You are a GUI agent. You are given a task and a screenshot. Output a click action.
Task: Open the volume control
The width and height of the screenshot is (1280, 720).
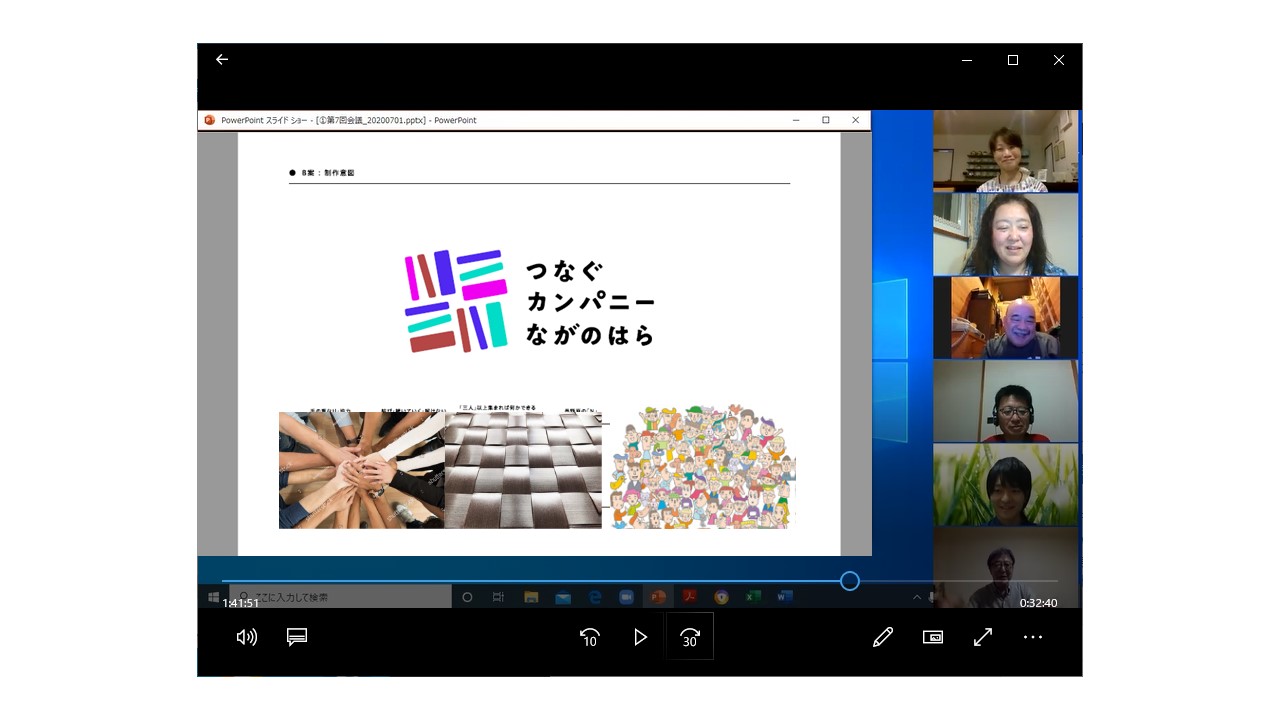[246, 637]
